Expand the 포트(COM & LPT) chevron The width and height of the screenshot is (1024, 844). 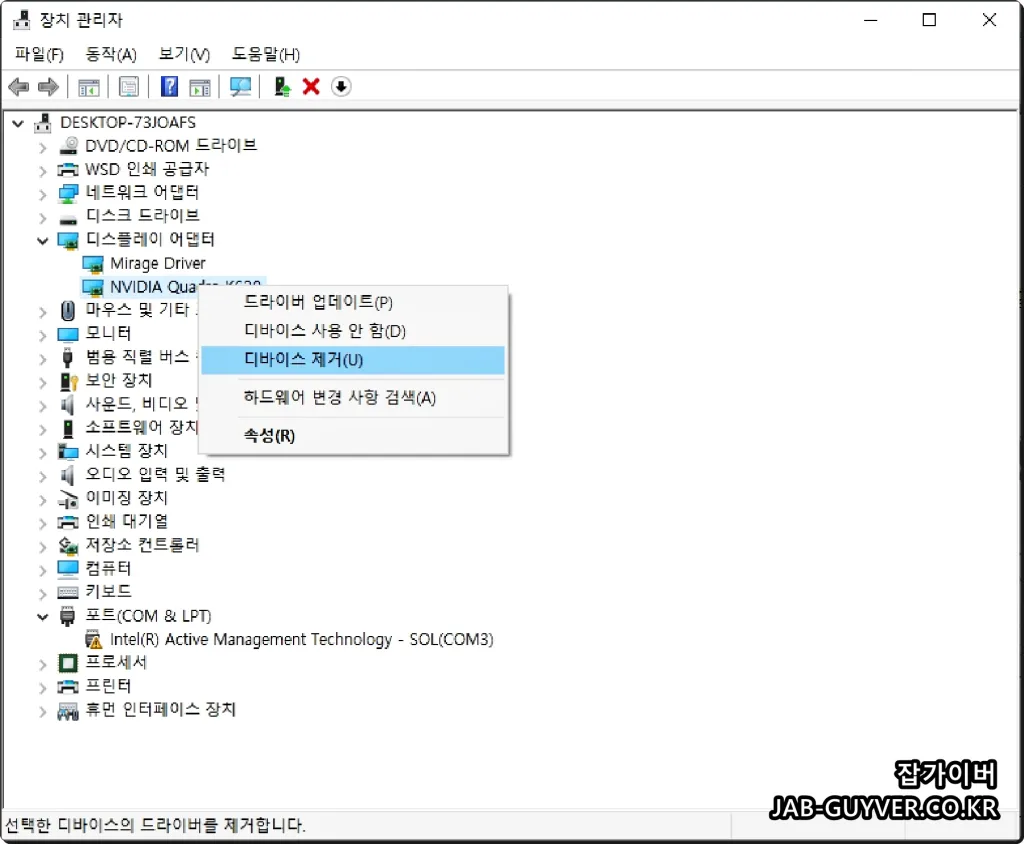click(x=42, y=615)
